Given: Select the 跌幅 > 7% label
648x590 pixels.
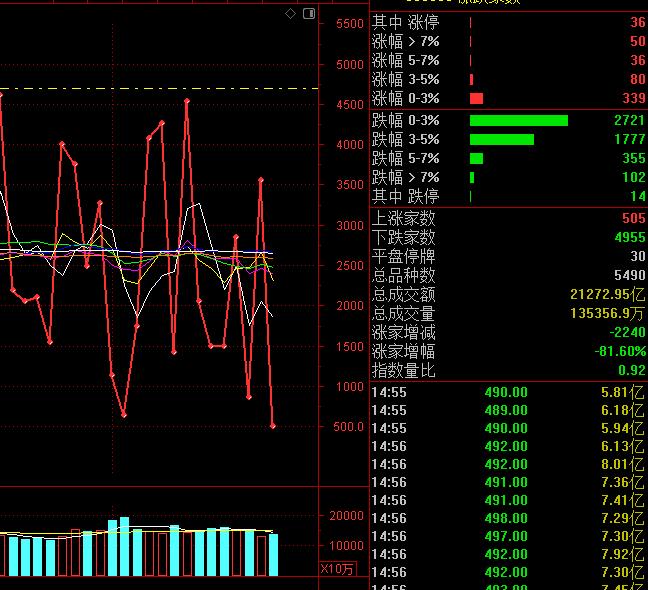Looking at the screenshot, I should [405, 177].
